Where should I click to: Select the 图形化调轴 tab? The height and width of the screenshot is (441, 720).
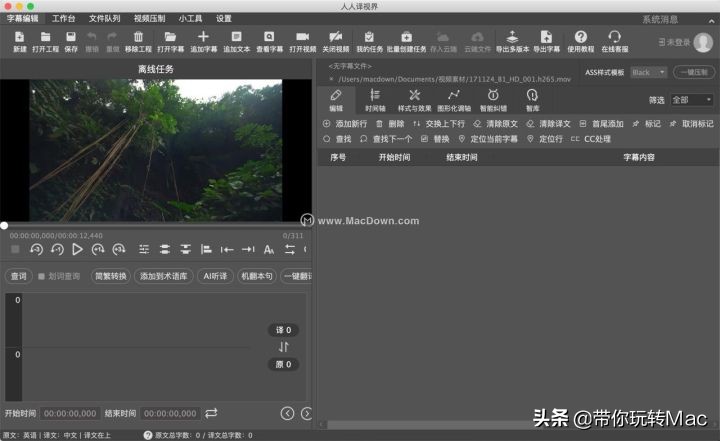[454, 101]
